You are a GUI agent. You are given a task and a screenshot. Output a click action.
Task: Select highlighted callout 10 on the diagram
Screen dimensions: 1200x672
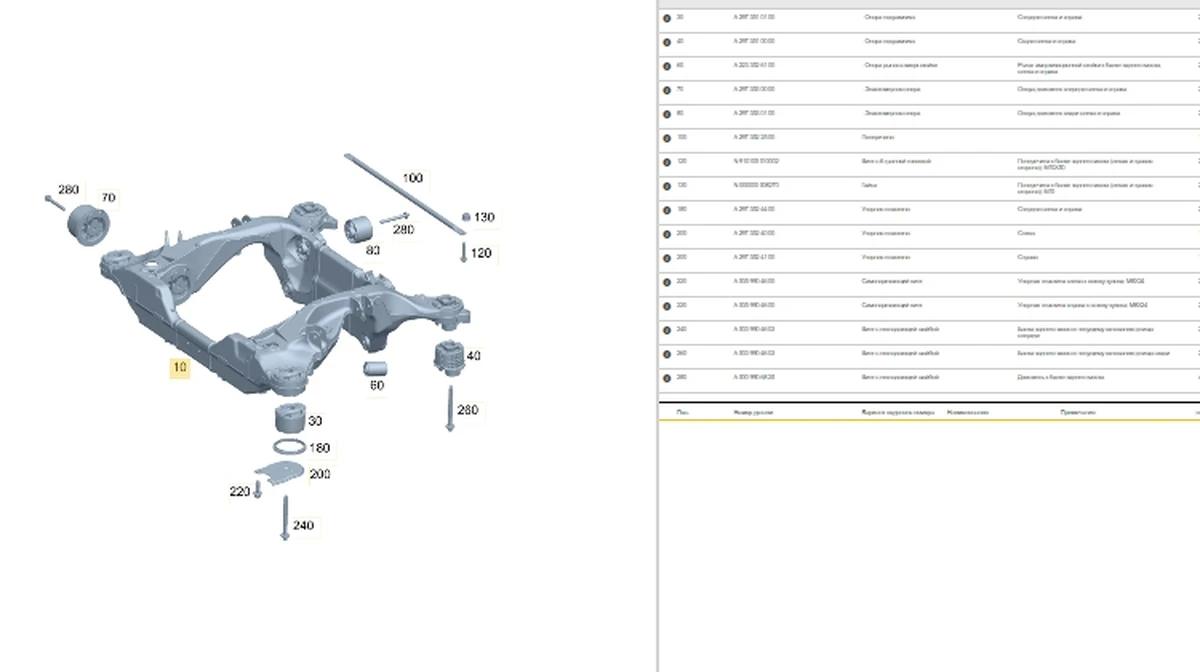click(179, 368)
